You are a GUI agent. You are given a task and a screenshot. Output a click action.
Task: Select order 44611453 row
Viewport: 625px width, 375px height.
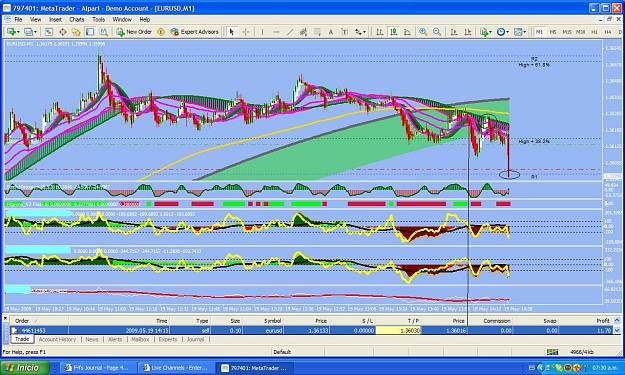pyautogui.click(x=311, y=330)
